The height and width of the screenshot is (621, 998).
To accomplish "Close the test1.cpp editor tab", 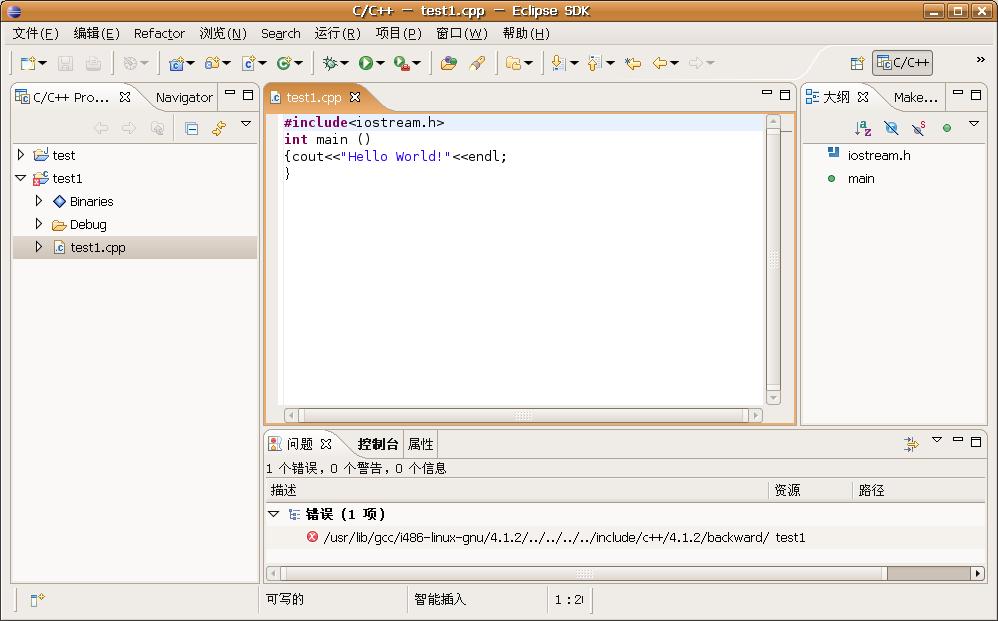I will (355, 97).
